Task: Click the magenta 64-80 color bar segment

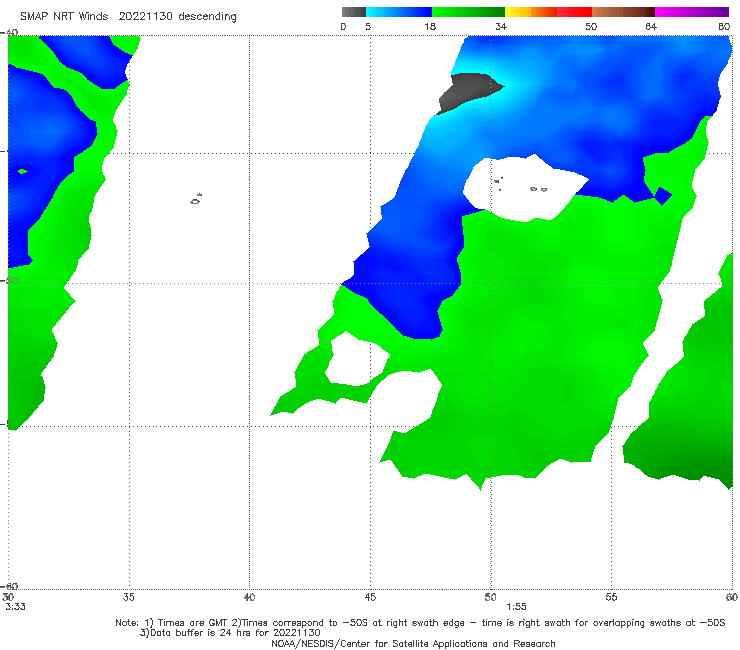Action: pos(692,12)
